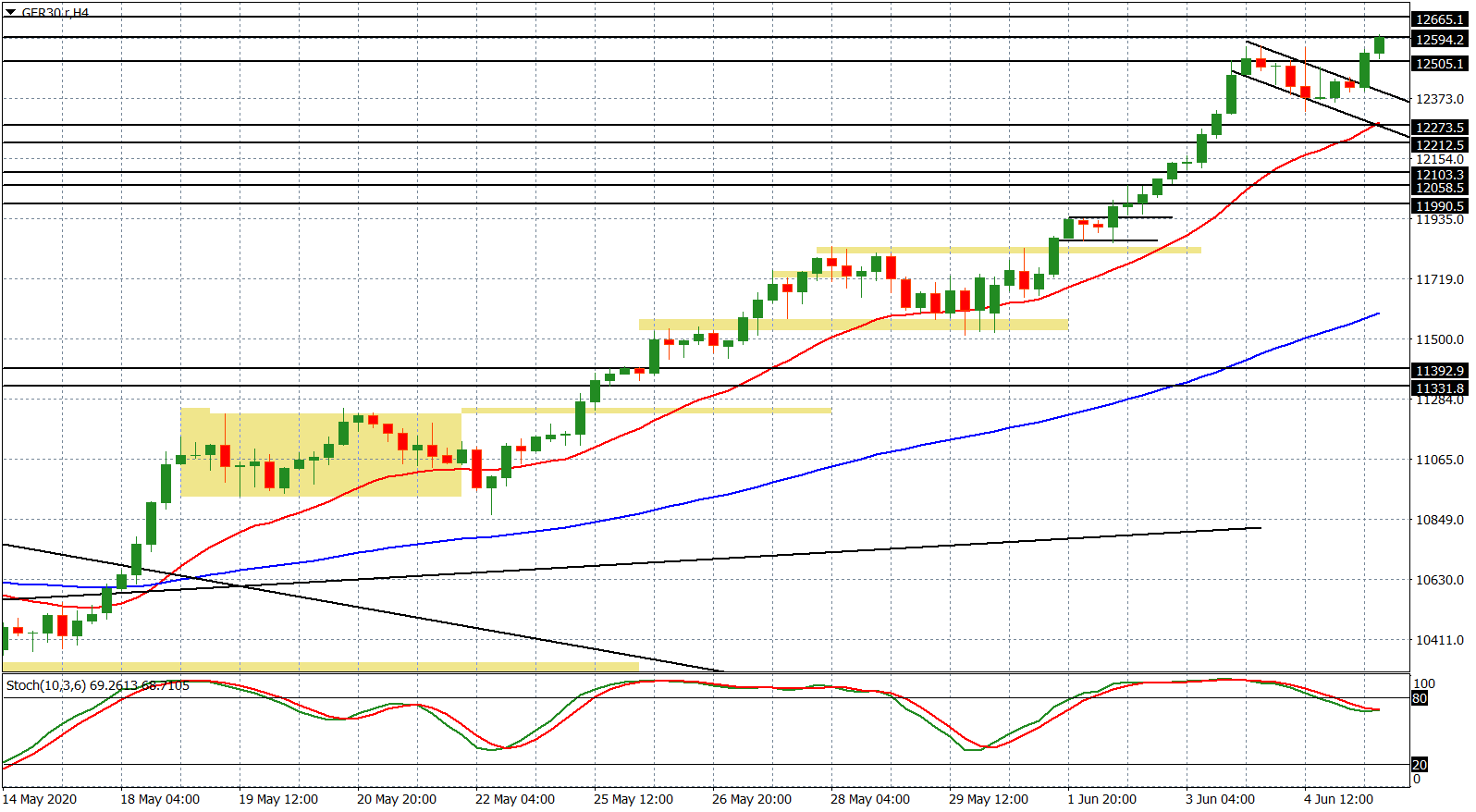Click the 11500.0 axis price value
This screenshot has width=1476, height=812.
pos(1440,339)
